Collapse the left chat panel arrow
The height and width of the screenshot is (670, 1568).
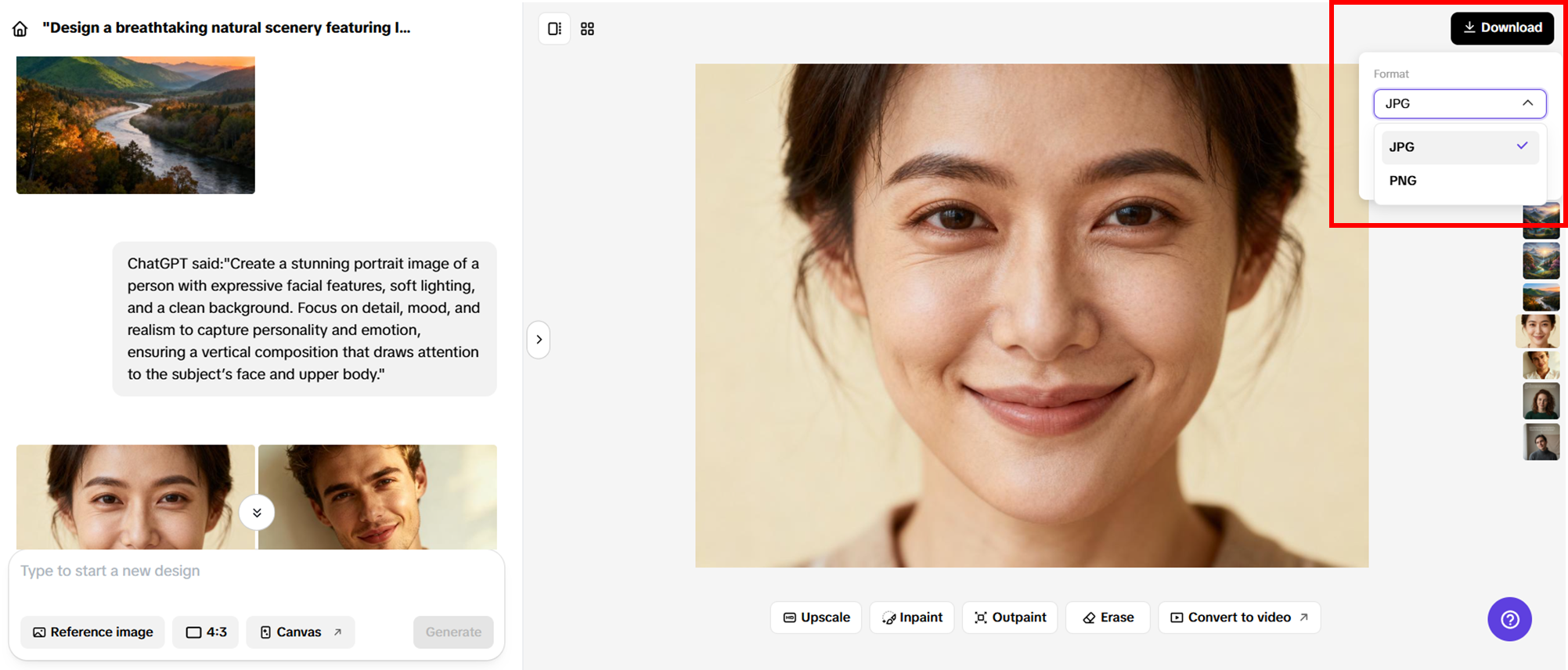point(539,340)
